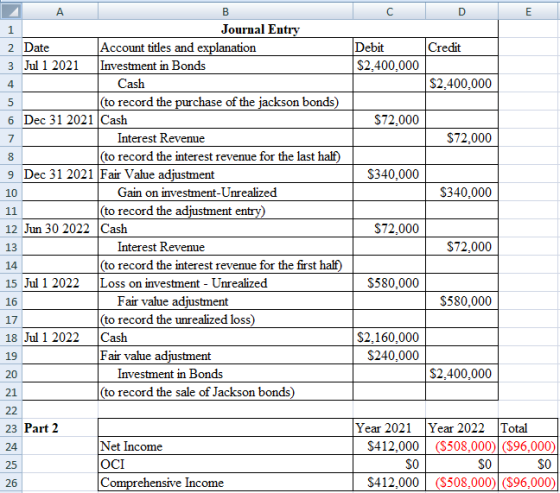Click 'Interest Revenue' in row 13
The width and height of the screenshot is (560, 493).
click(225, 247)
